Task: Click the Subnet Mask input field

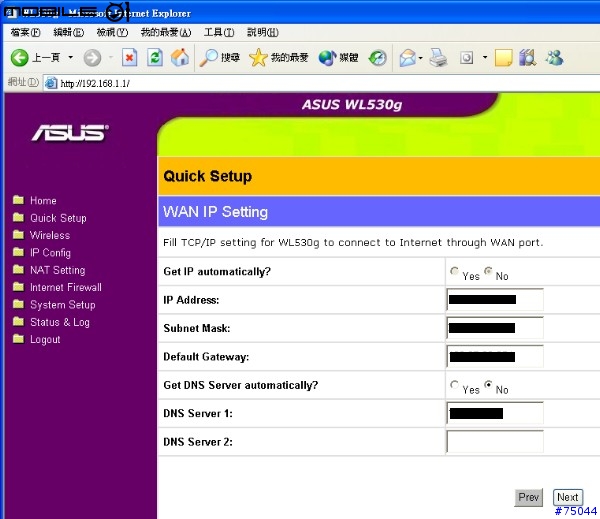Action: pos(495,328)
